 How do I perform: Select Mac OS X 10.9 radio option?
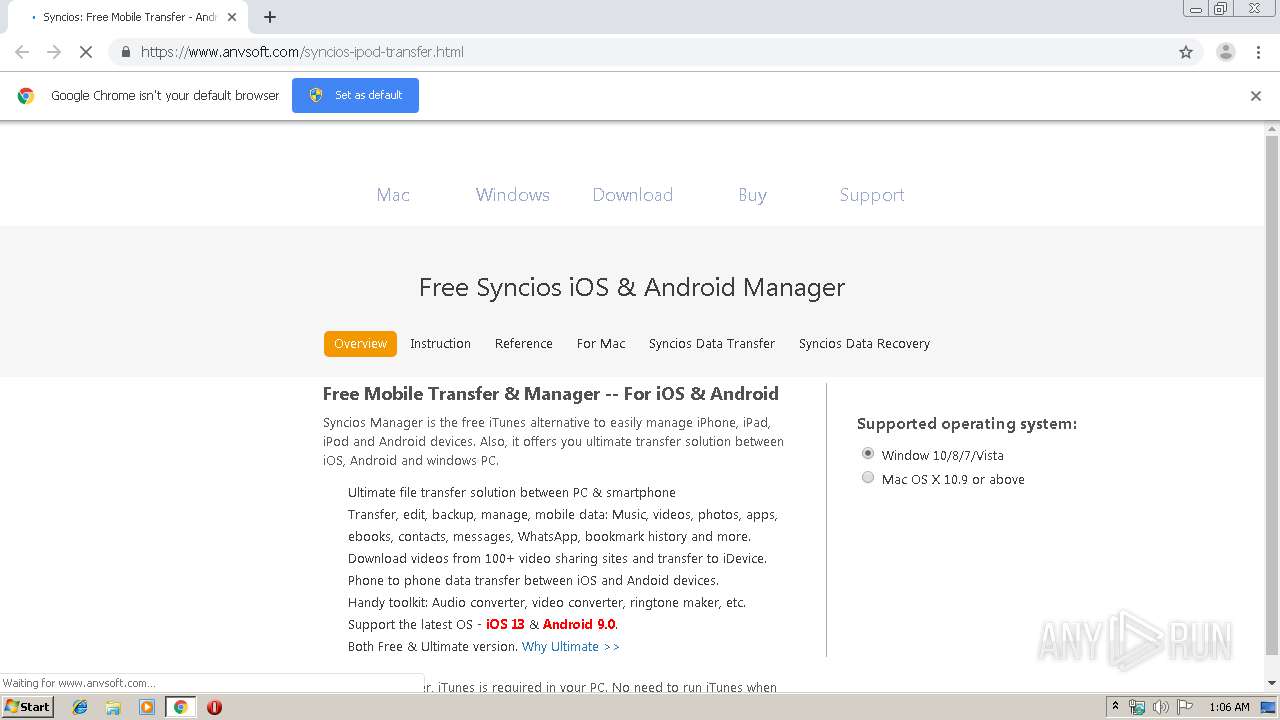point(868,478)
